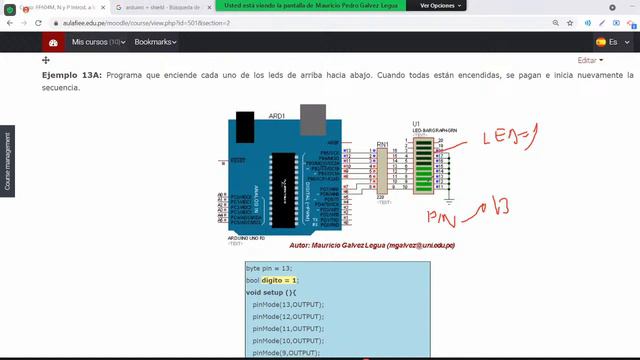640x360 pixels.
Task: Click the pencil extension icon
Action: click(602, 23)
